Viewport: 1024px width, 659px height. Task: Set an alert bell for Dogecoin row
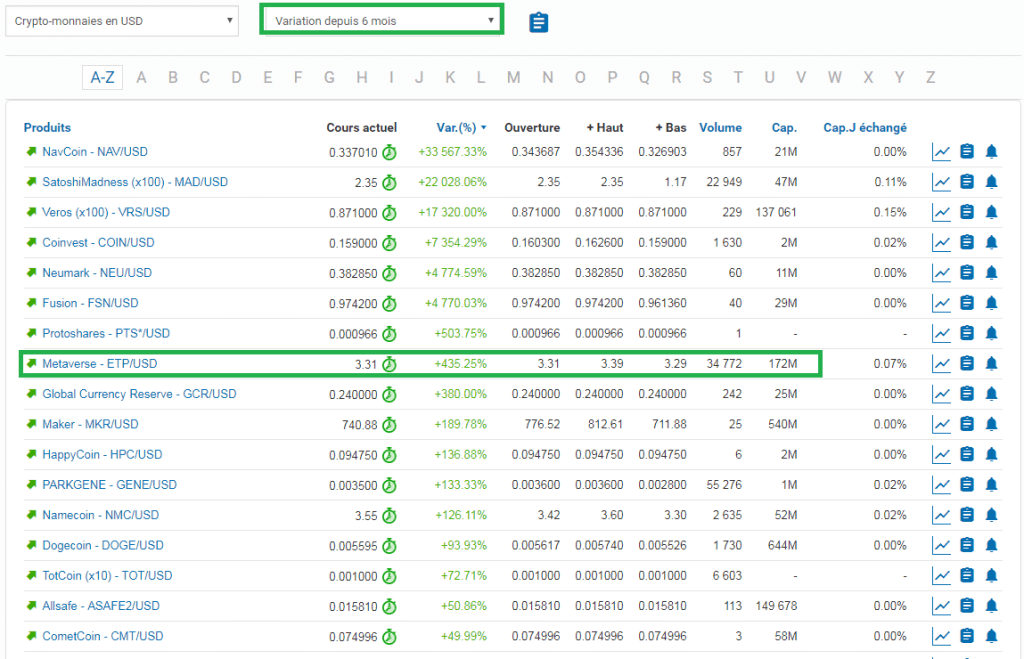991,545
